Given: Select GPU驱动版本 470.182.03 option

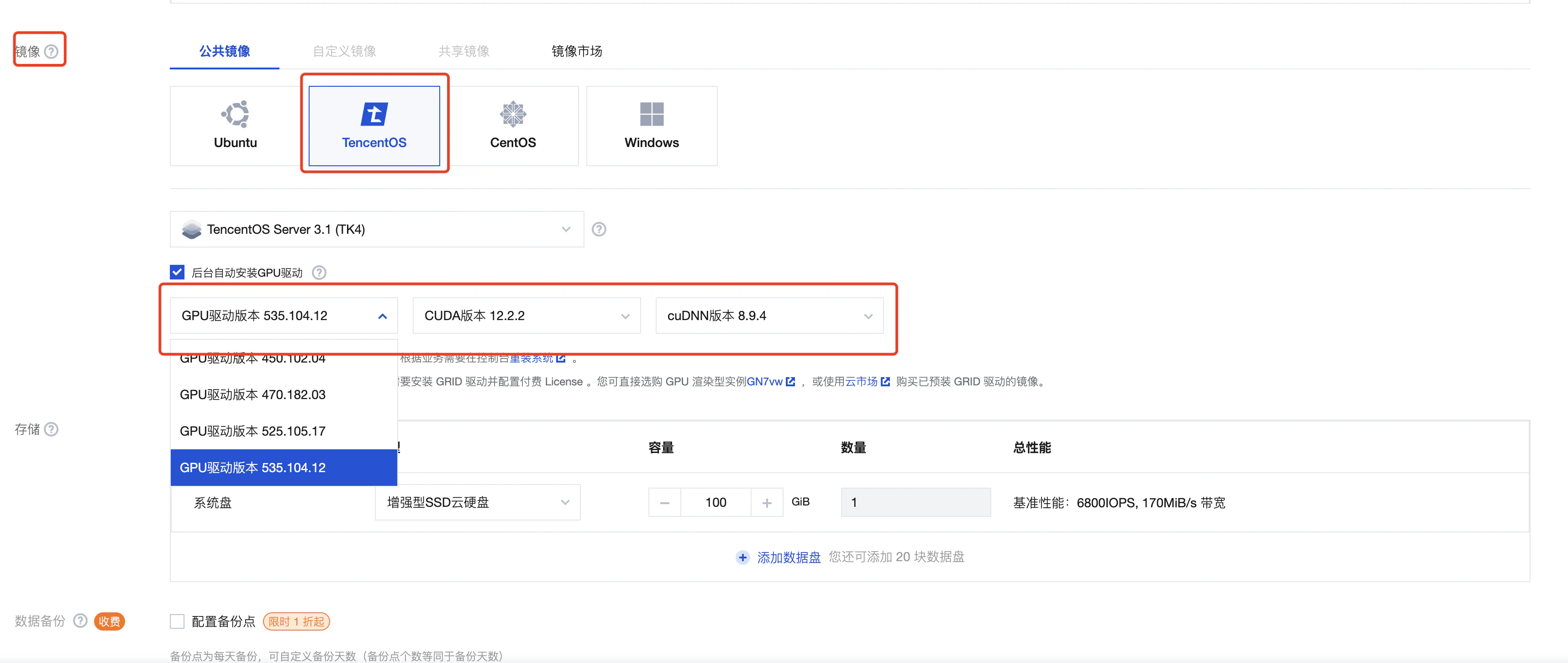Looking at the screenshot, I should pos(253,395).
